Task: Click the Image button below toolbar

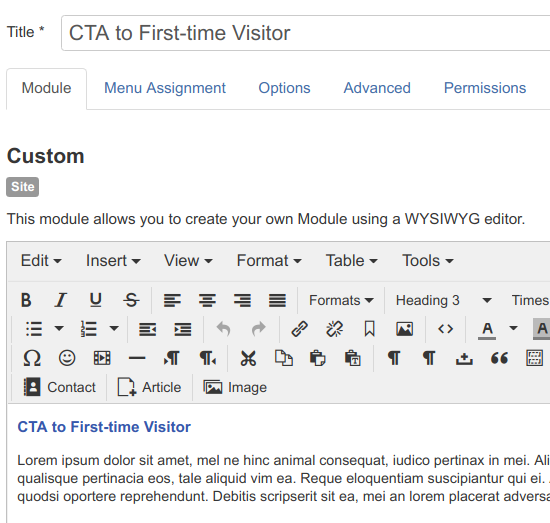Action: coord(235,387)
